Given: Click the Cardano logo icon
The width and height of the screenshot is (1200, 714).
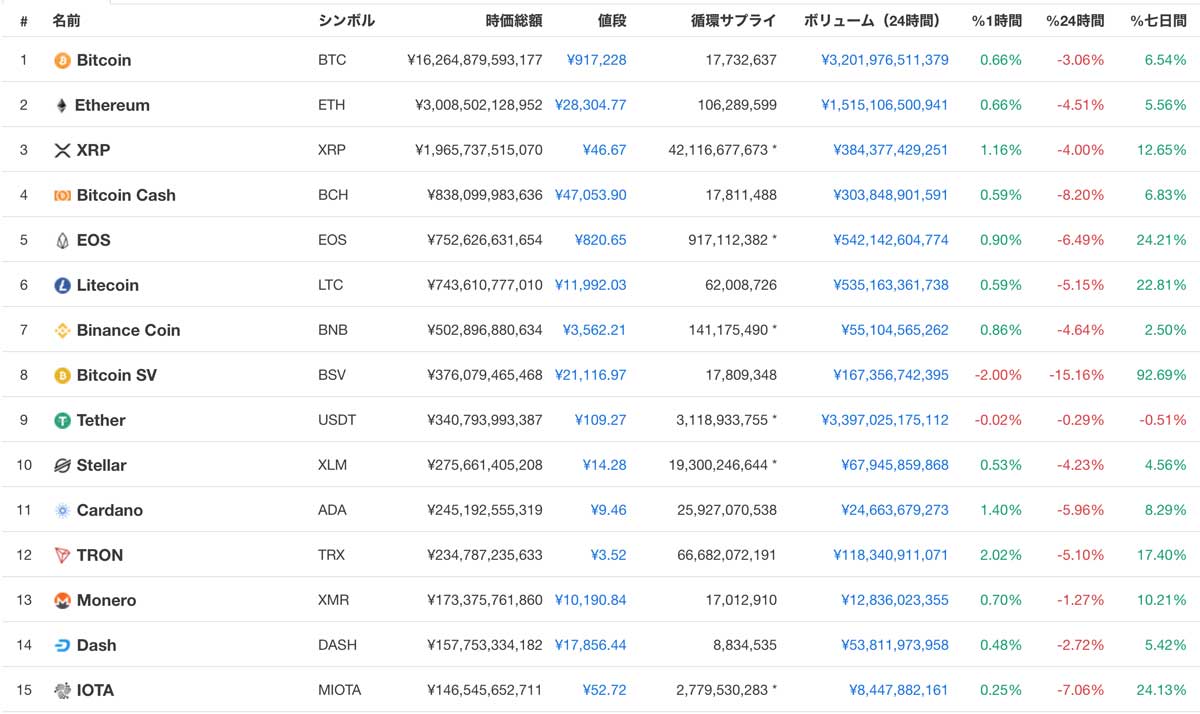Looking at the screenshot, I should point(62,510).
